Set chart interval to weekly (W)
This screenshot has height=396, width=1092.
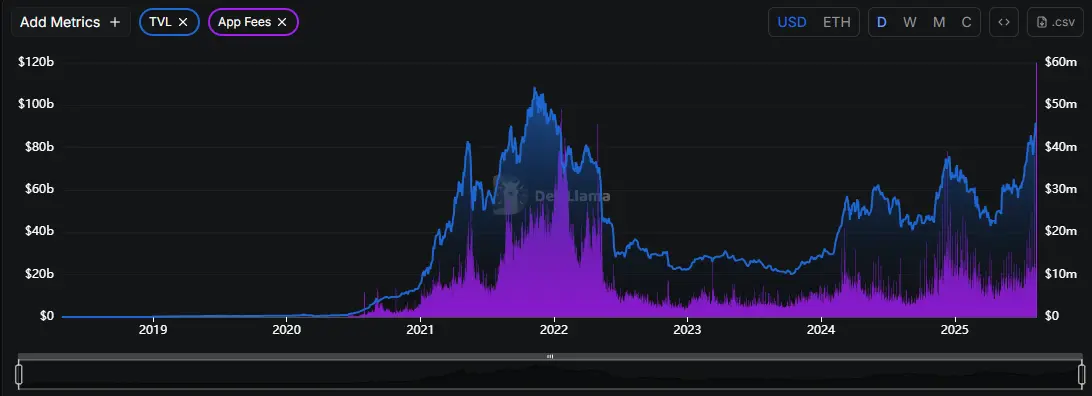(910, 22)
